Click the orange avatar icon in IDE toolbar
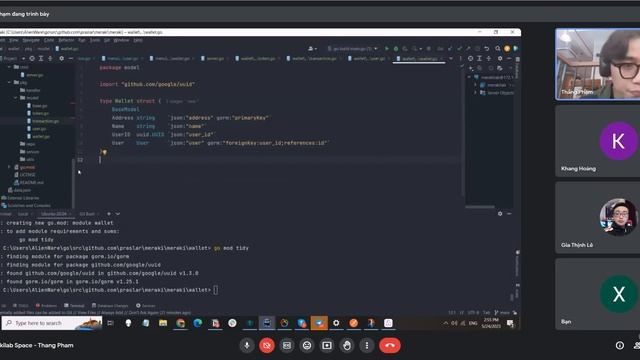Screen dimensions: 640x360 tap(507, 49)
